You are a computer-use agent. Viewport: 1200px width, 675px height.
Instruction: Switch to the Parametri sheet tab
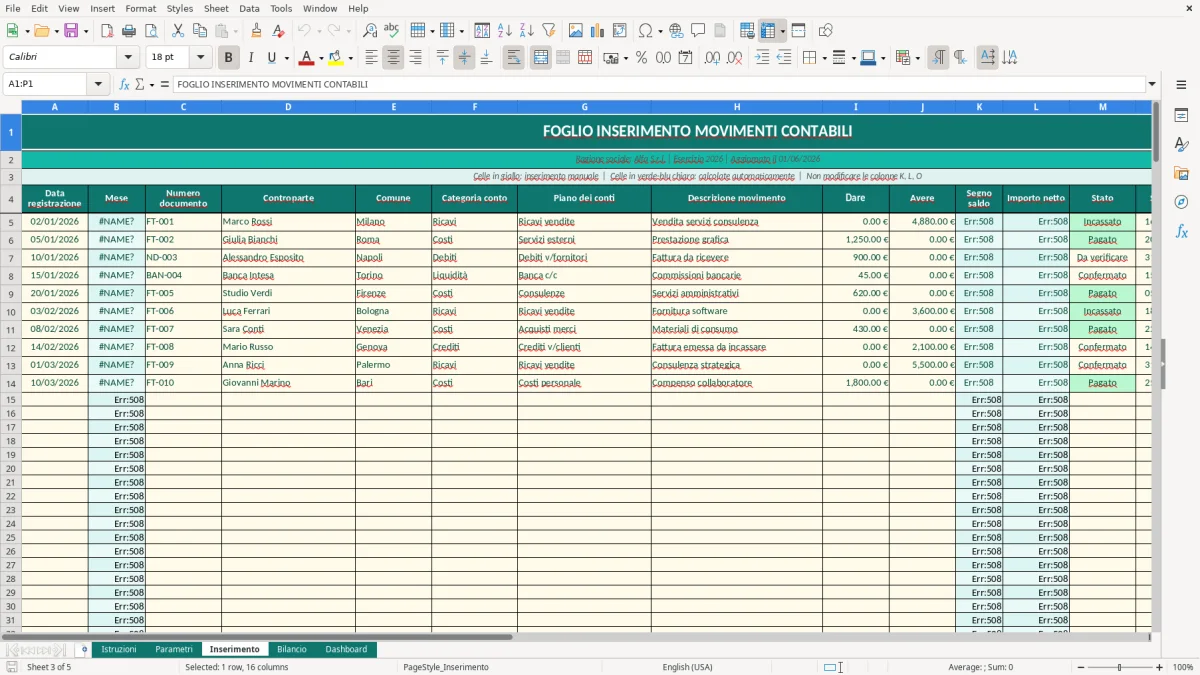(174, 649)
